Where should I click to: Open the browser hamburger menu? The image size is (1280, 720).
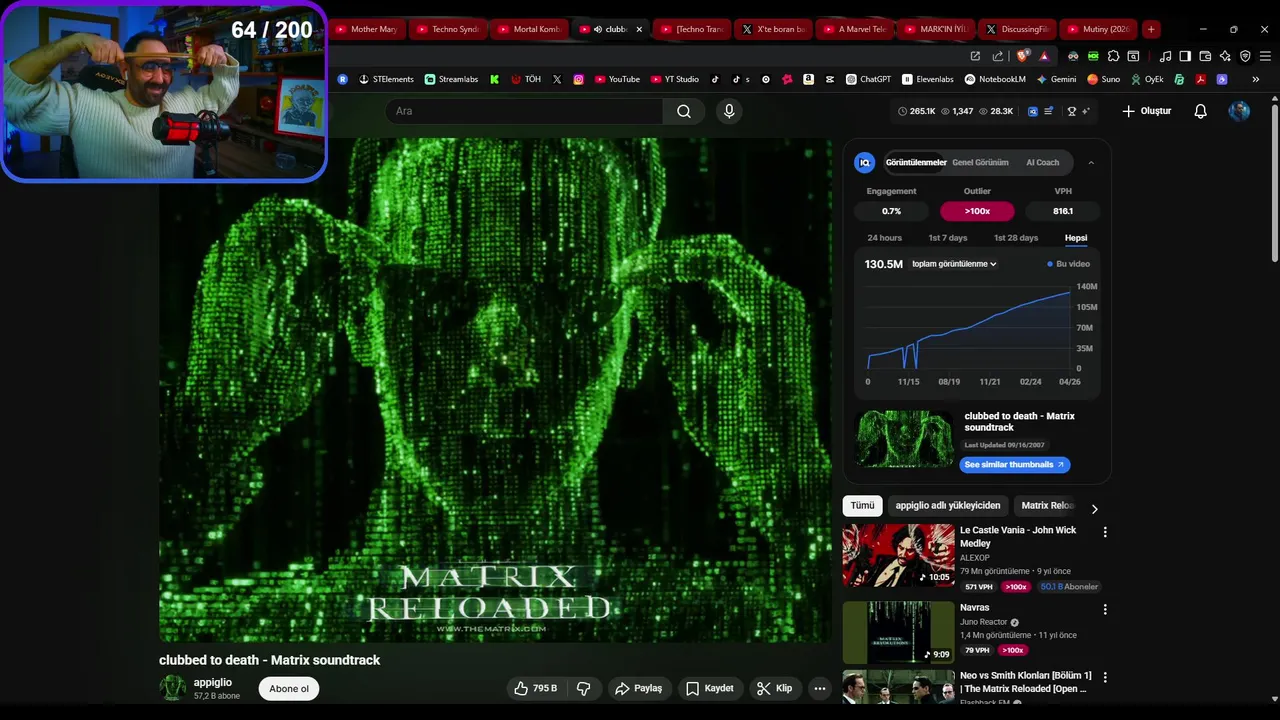click(1265, 56)
